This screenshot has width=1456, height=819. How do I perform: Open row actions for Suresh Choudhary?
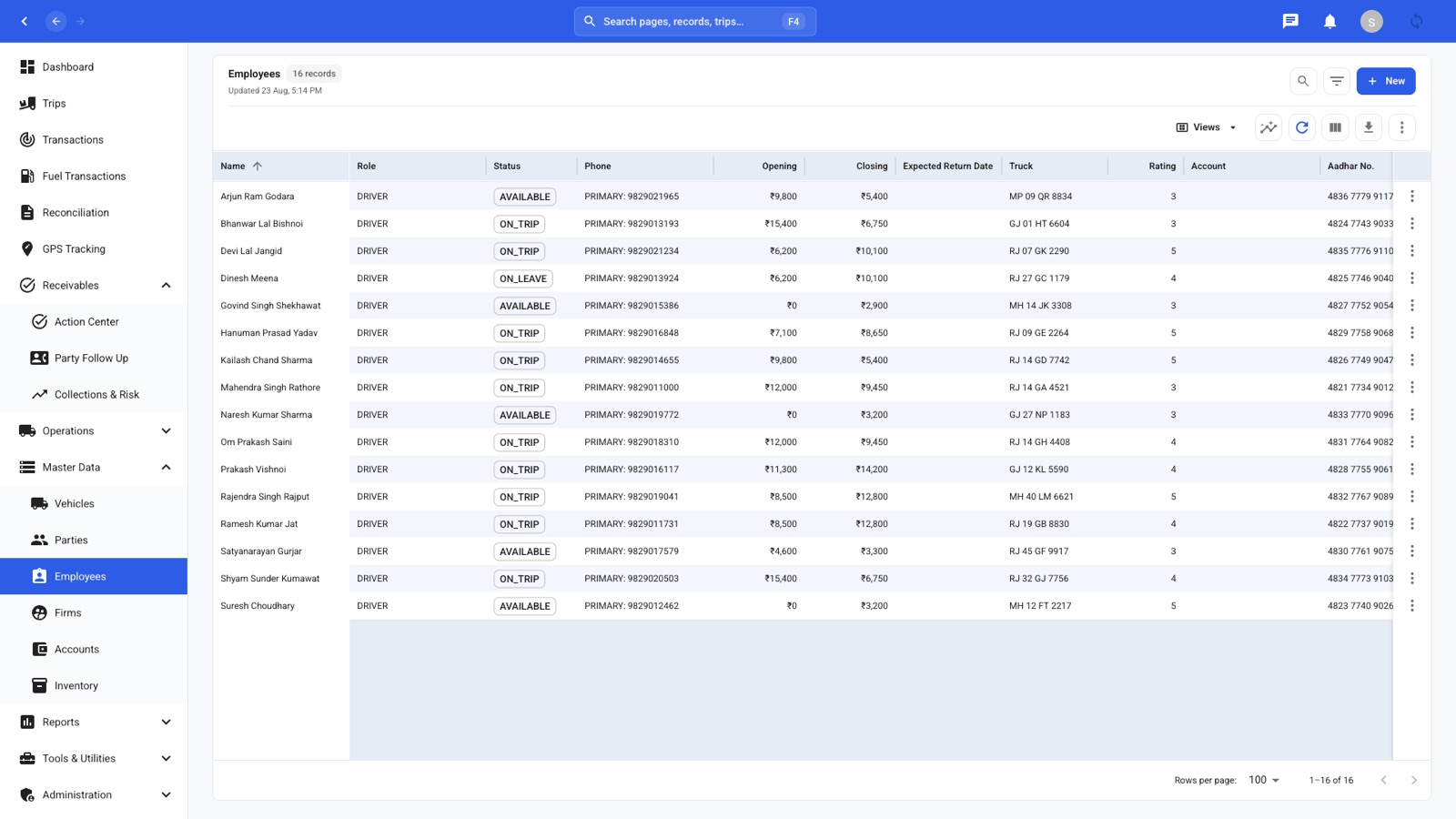(1411, 606)
